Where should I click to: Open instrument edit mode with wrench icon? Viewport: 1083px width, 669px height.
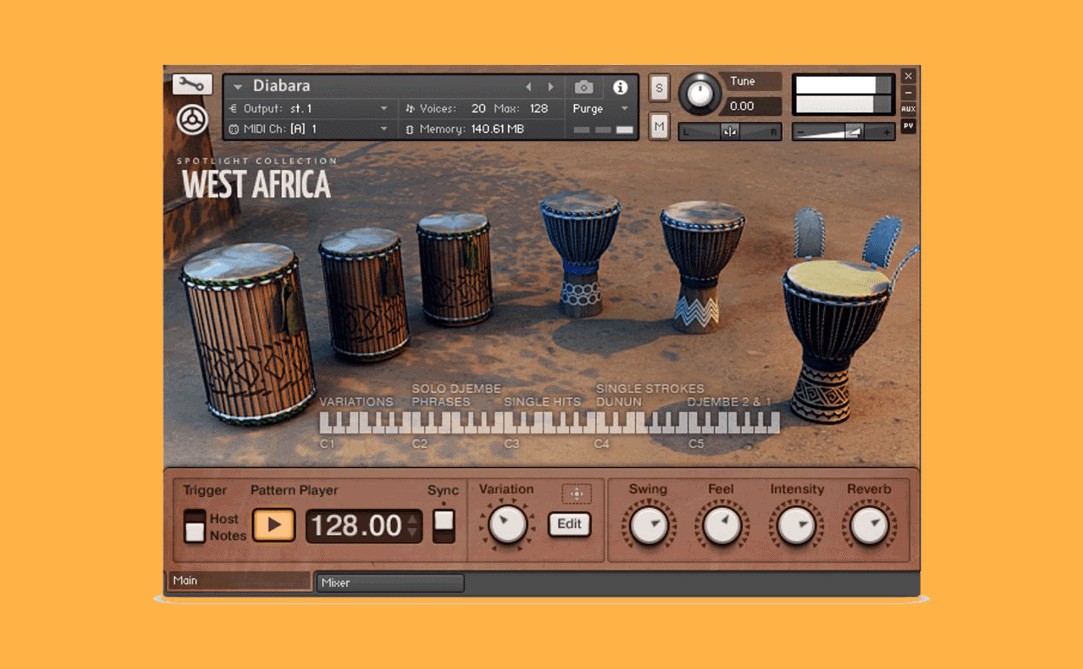[x=192, y=85]
